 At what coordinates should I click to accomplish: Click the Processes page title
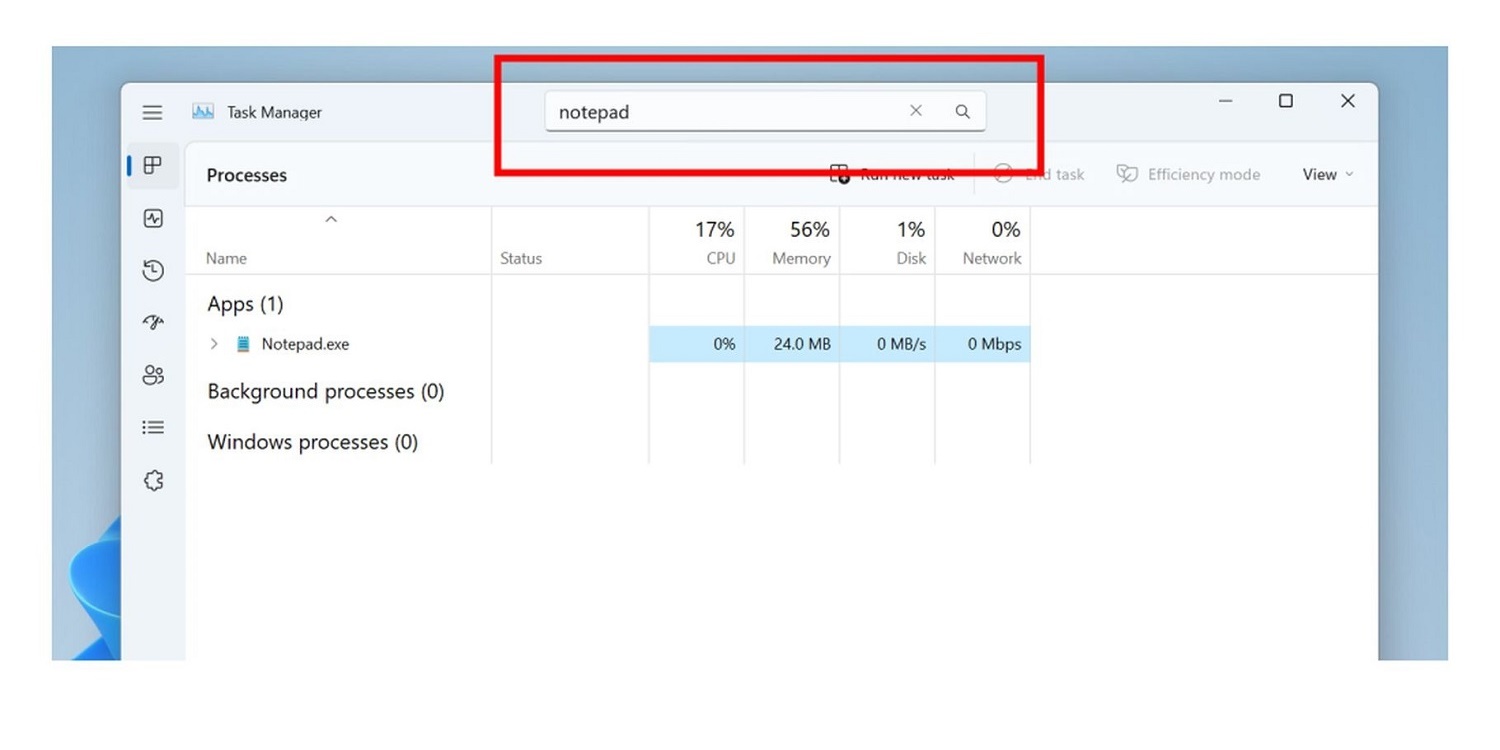click(246, 175)
